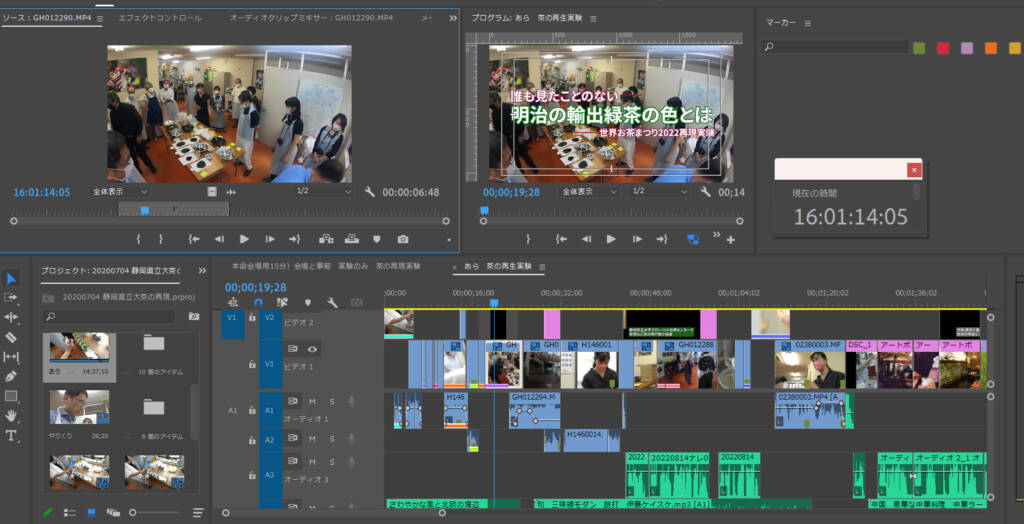Click nest sequence icon in timeline header
1024x524 pixels.
click(233, 303)
